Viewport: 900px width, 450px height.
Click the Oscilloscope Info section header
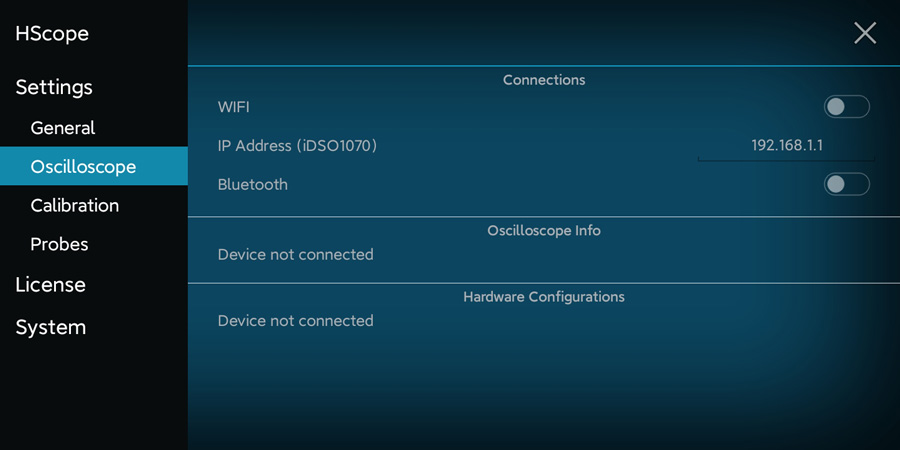(544, 231)
